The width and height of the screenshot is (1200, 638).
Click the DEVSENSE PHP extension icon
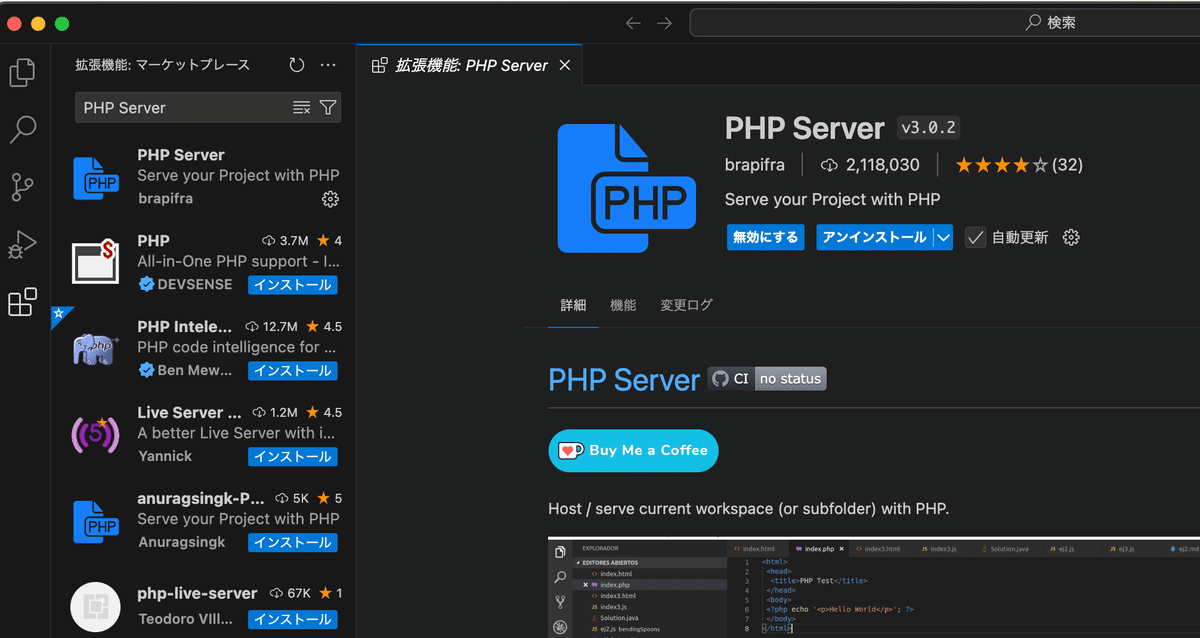tap(95, 263)
